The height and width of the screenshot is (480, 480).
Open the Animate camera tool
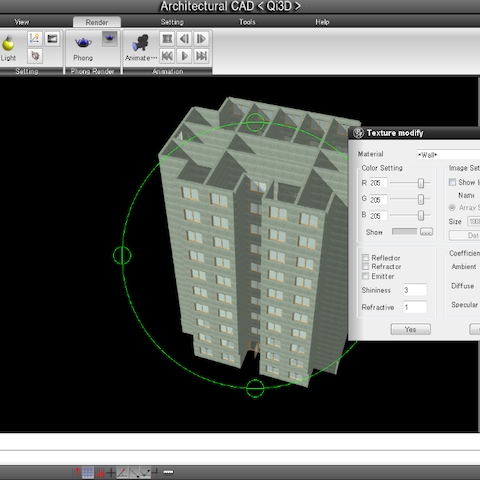tap(141, 43)
